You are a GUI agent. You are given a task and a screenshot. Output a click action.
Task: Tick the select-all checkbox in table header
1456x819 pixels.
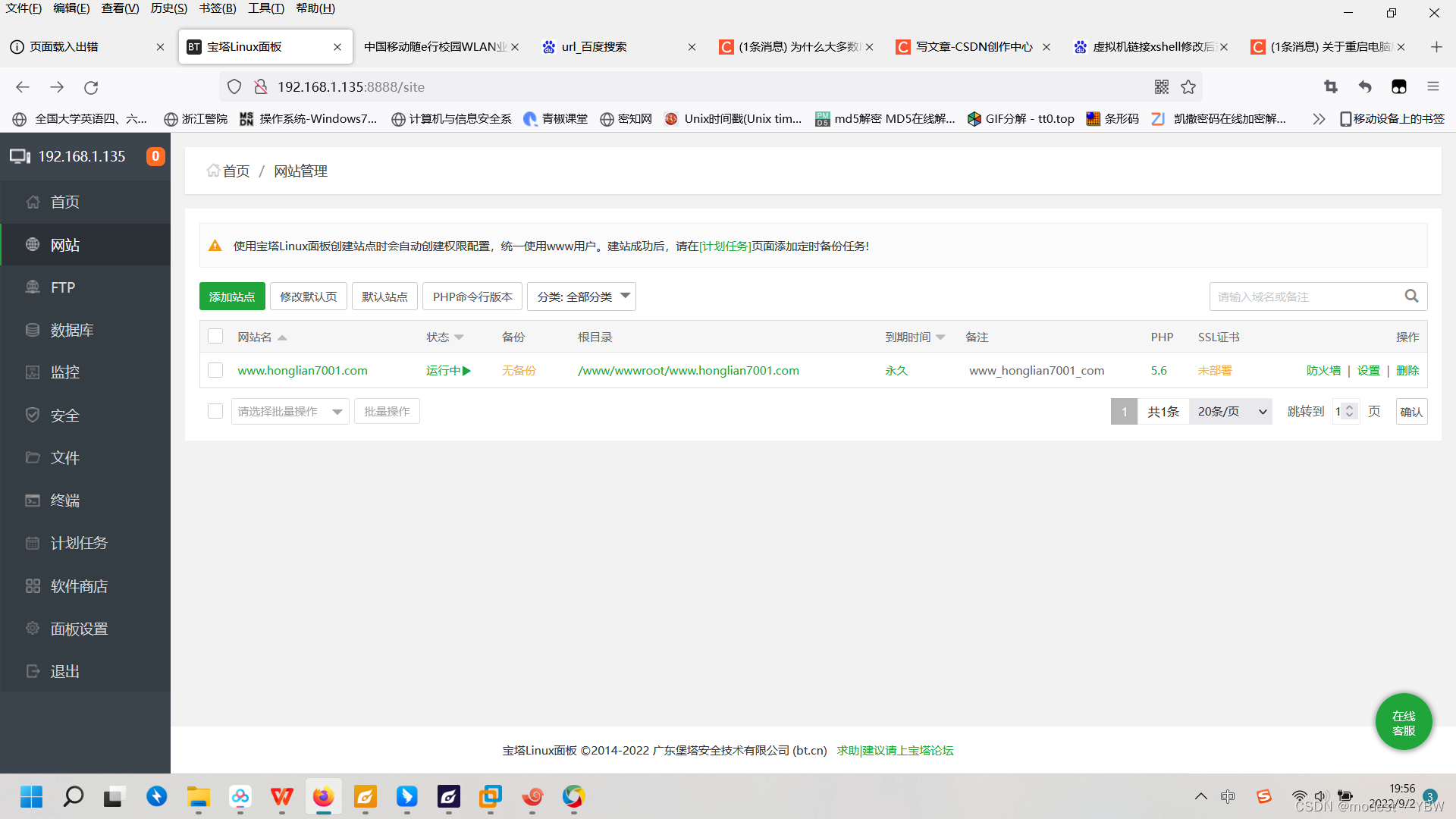pos(215,337)
